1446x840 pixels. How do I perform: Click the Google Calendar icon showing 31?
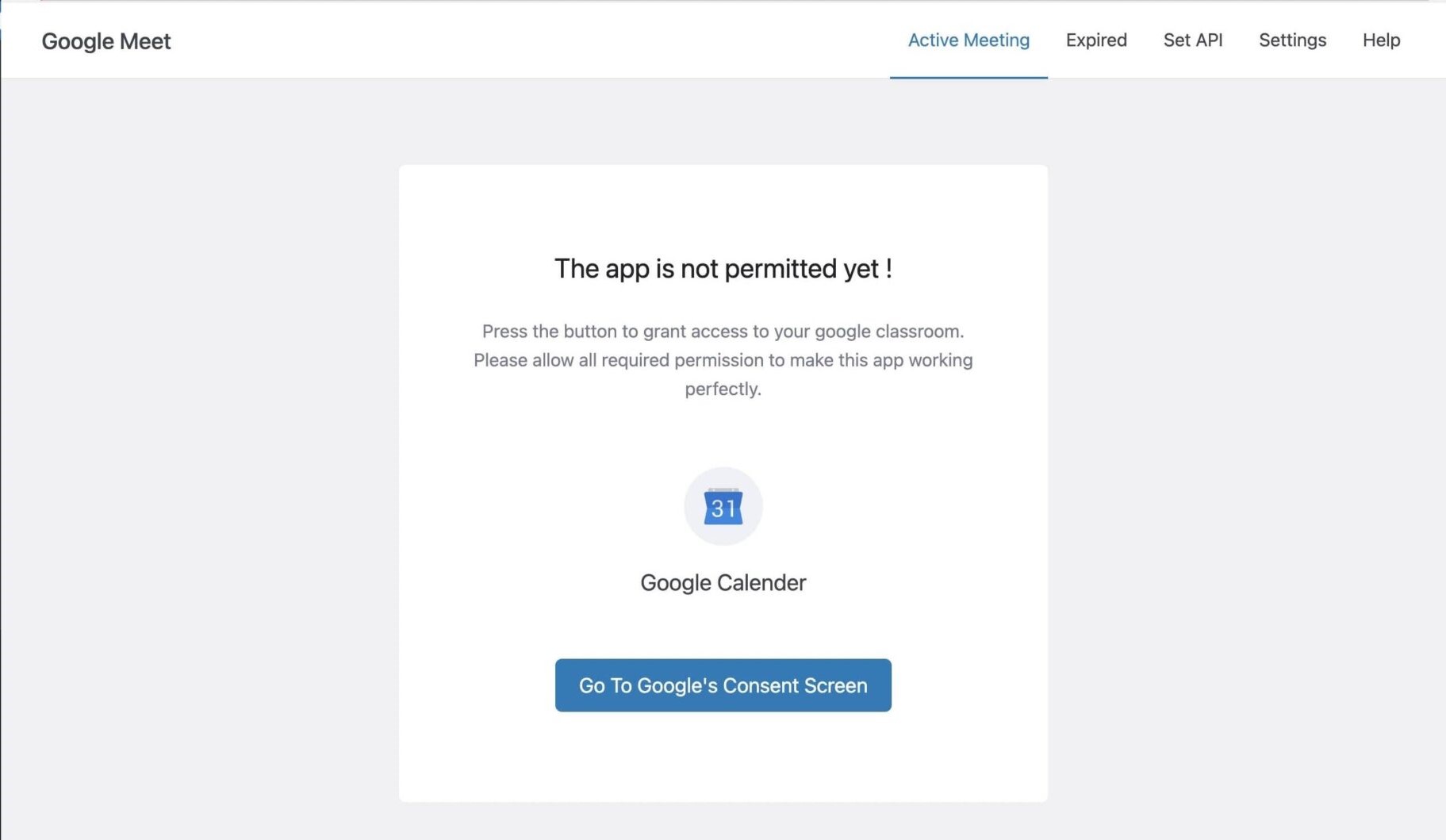[723, 507]
